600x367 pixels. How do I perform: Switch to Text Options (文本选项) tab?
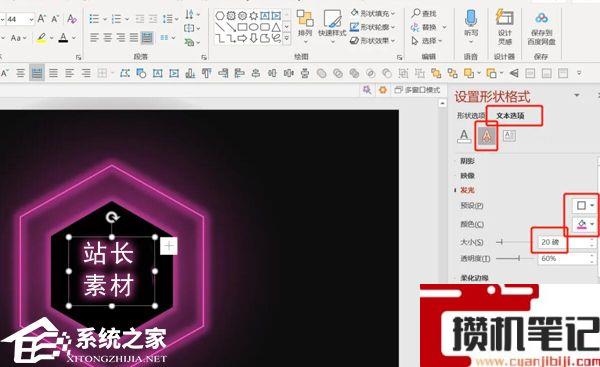pos(510,116)
